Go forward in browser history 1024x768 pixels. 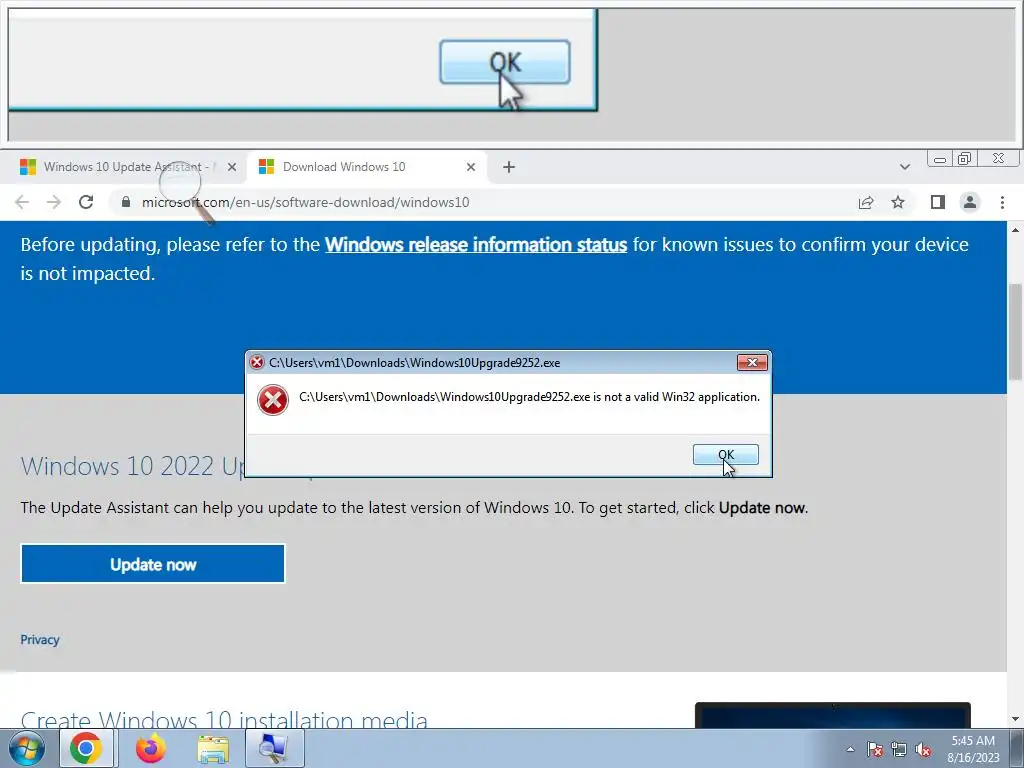point(54,202)
